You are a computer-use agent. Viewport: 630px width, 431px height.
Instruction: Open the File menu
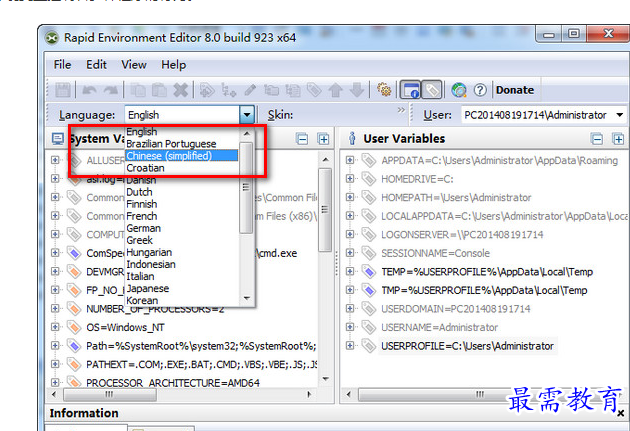coord(62,65)
